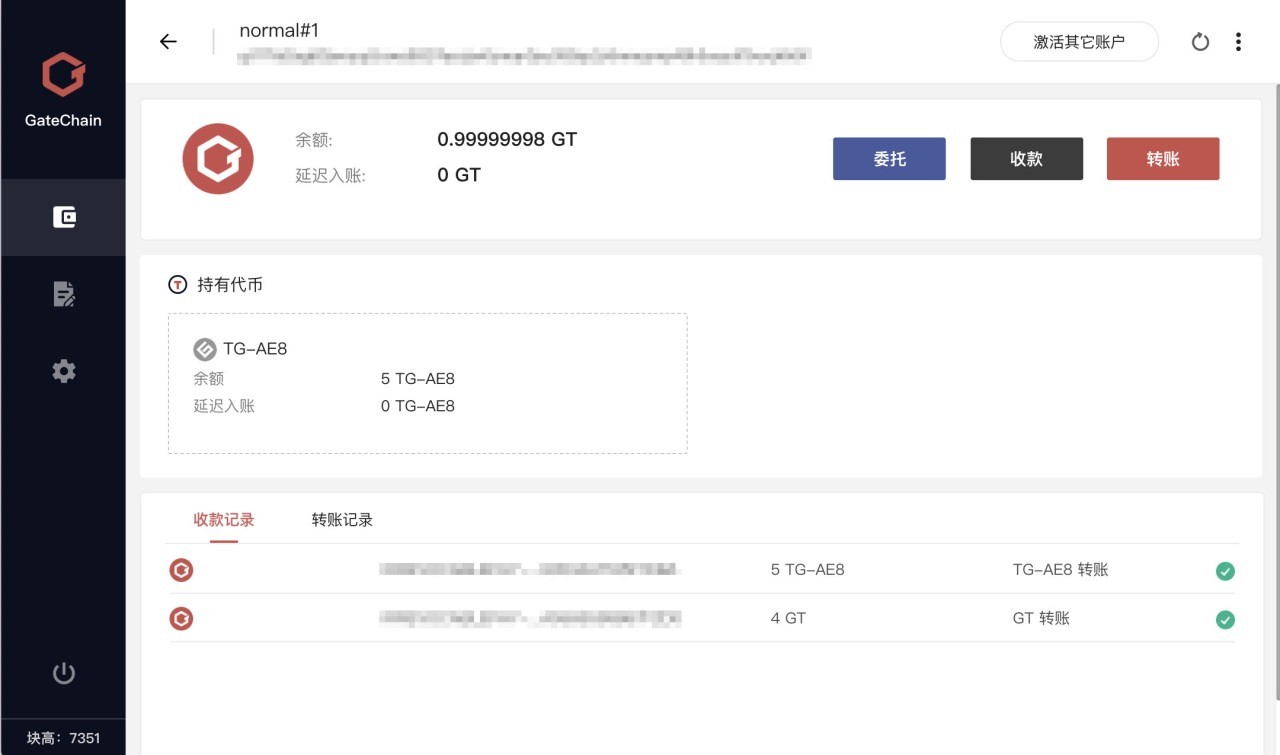Click balance value 0.99999998 GT
Screen dimensions: 1280x755
pos(507,139)
